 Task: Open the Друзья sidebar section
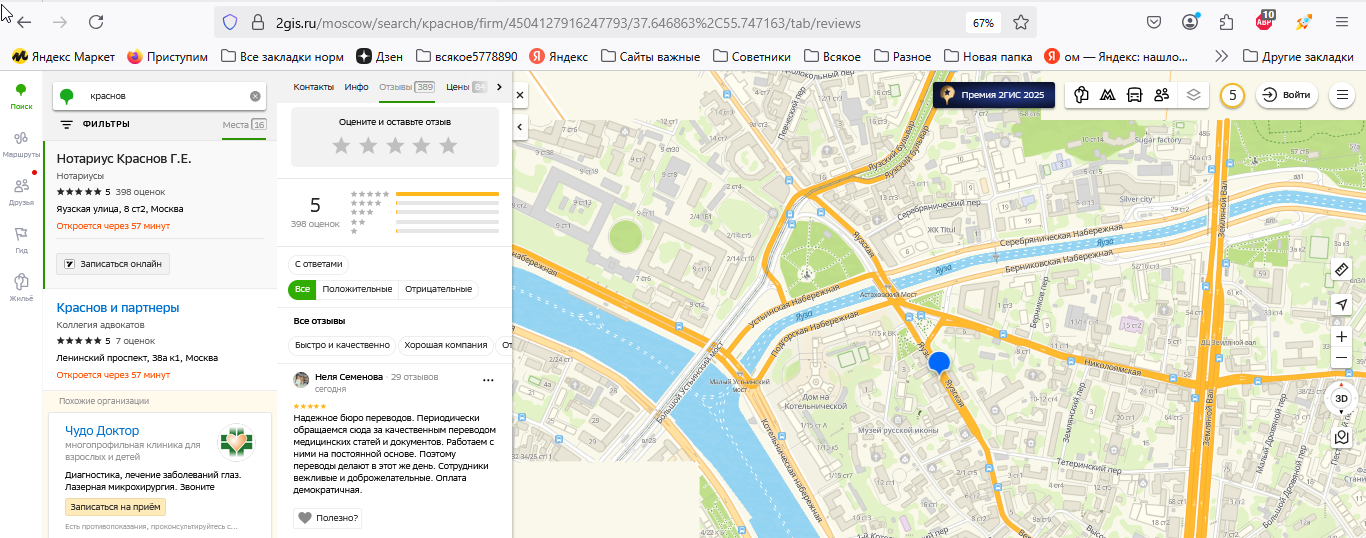point(21,192)
